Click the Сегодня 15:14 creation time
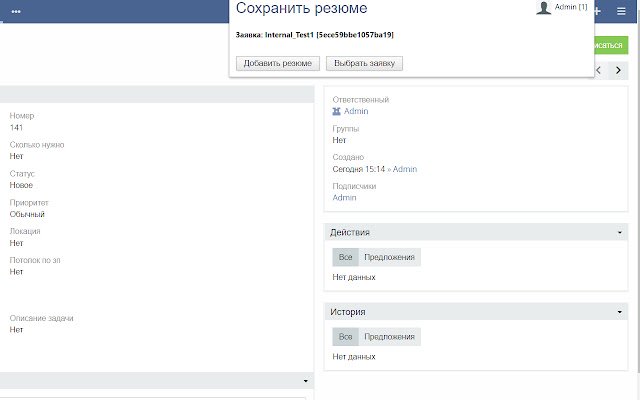Screen dimensions: 640x400 coord(359,169)
